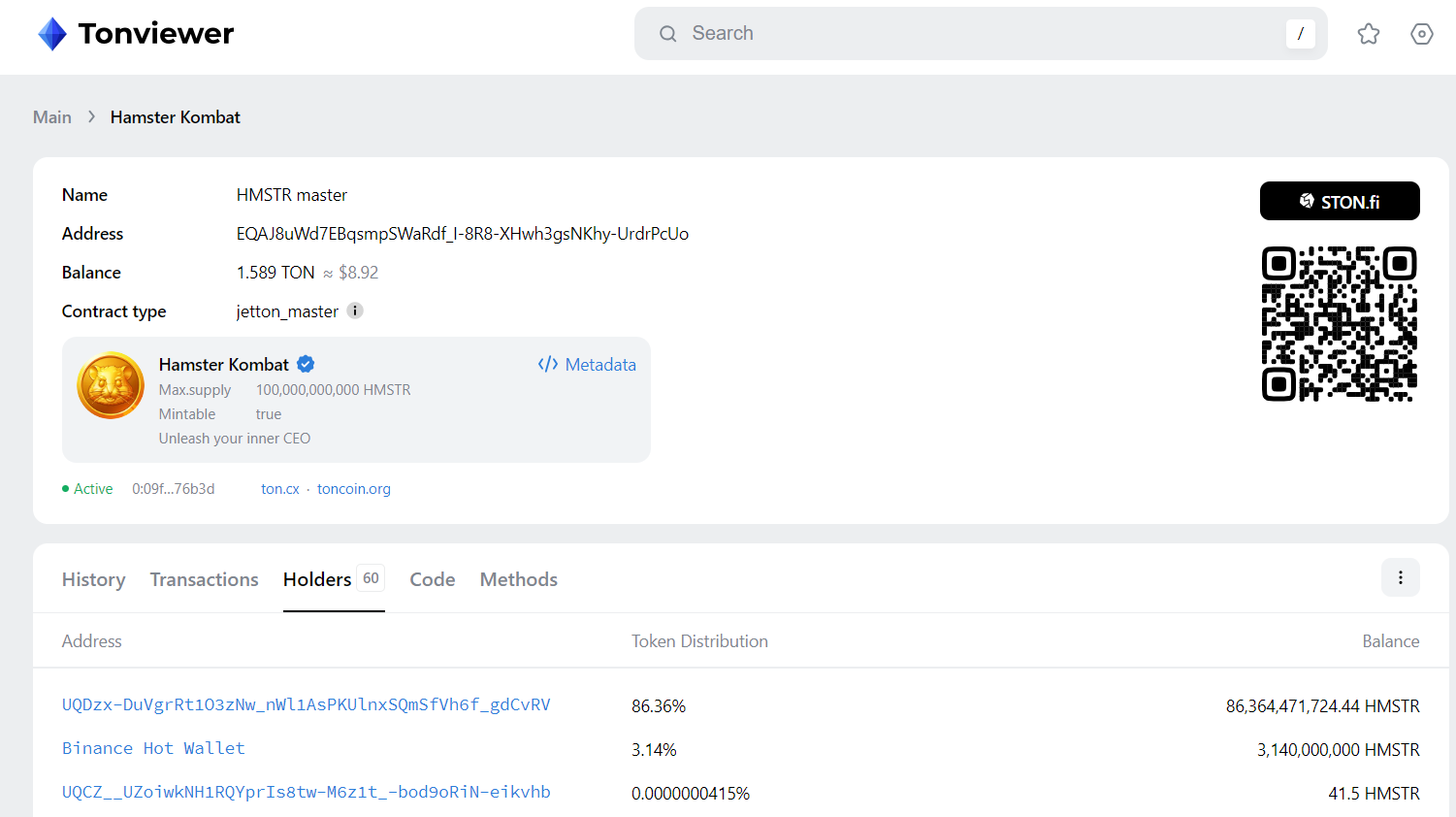
Task: Go to Main breadcrumb link
Action: point(52,117)
